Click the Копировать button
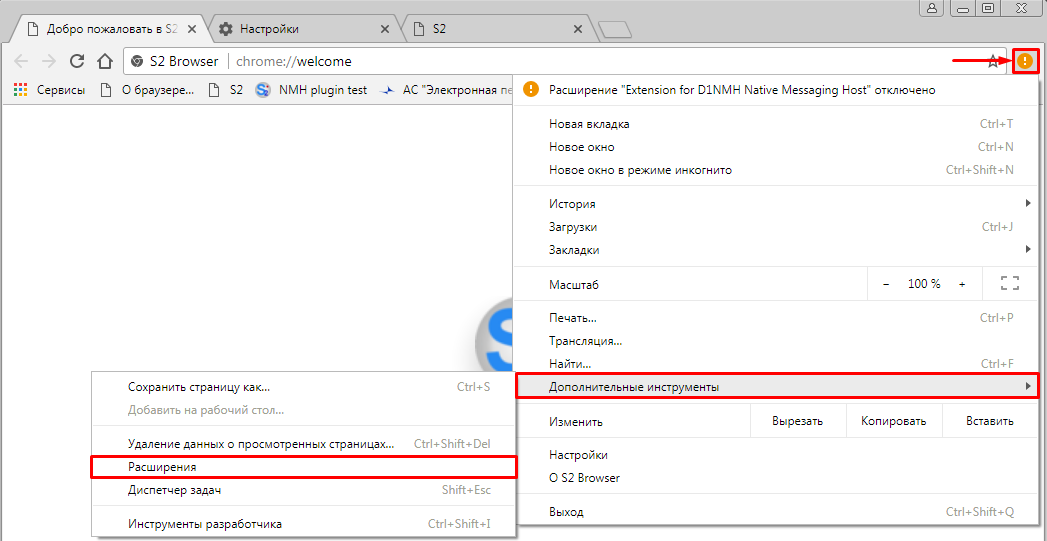The width and height of the screenshot is (1047, 541). pyautogui.click(x=893, y=421)
